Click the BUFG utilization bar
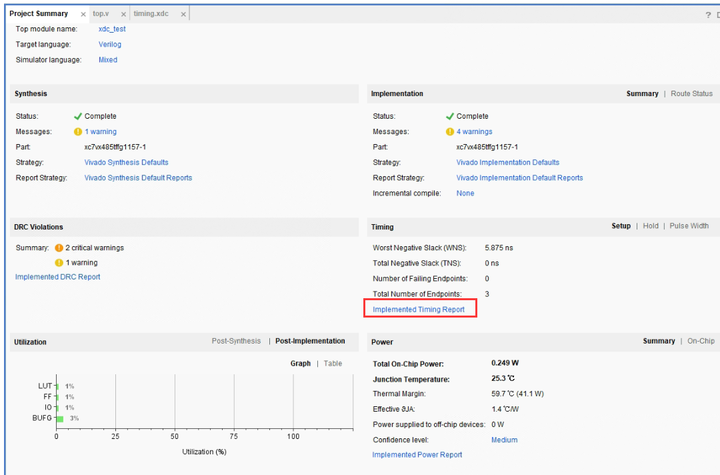 pos(60,418)
